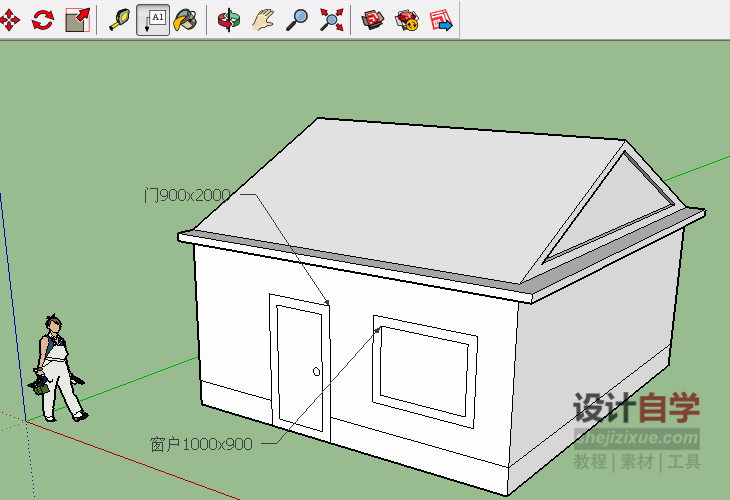730x500 pixels.
Task: Select the Zoom magnifier tool
Action: 297,20
